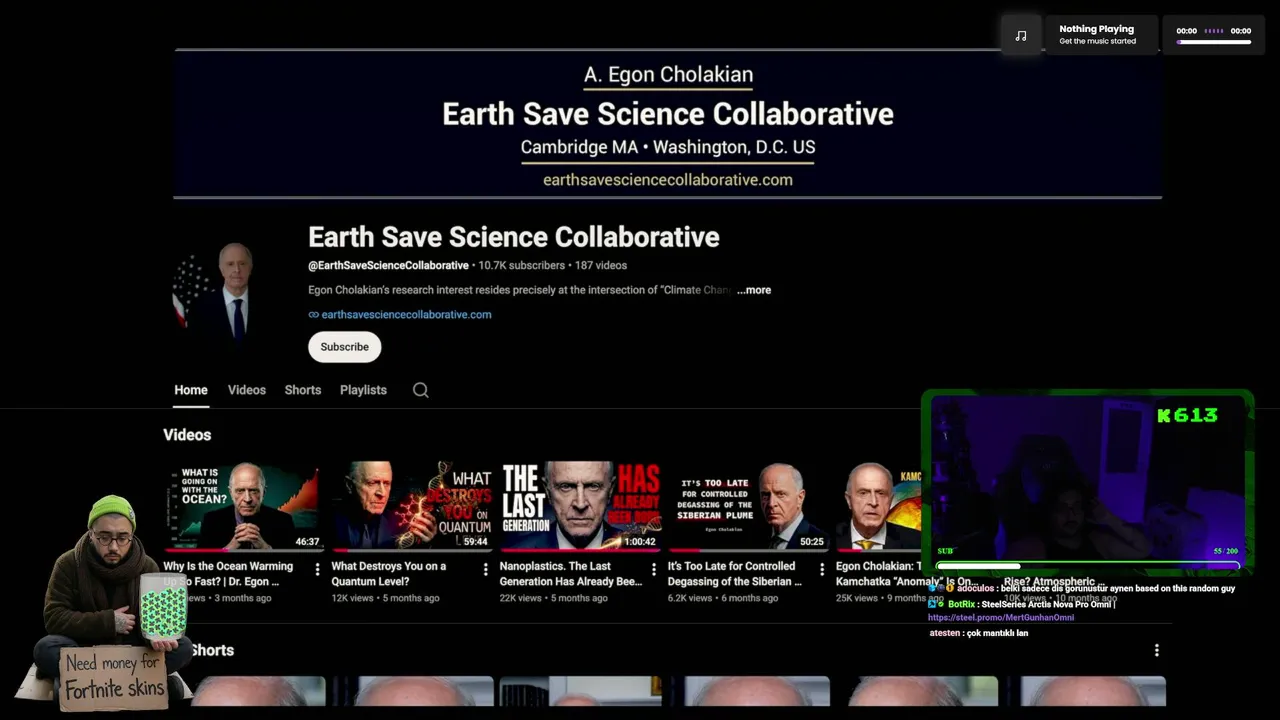
Task: Open options menu for "Nanoplastics. The Last Generation" video
Action: 654,569
